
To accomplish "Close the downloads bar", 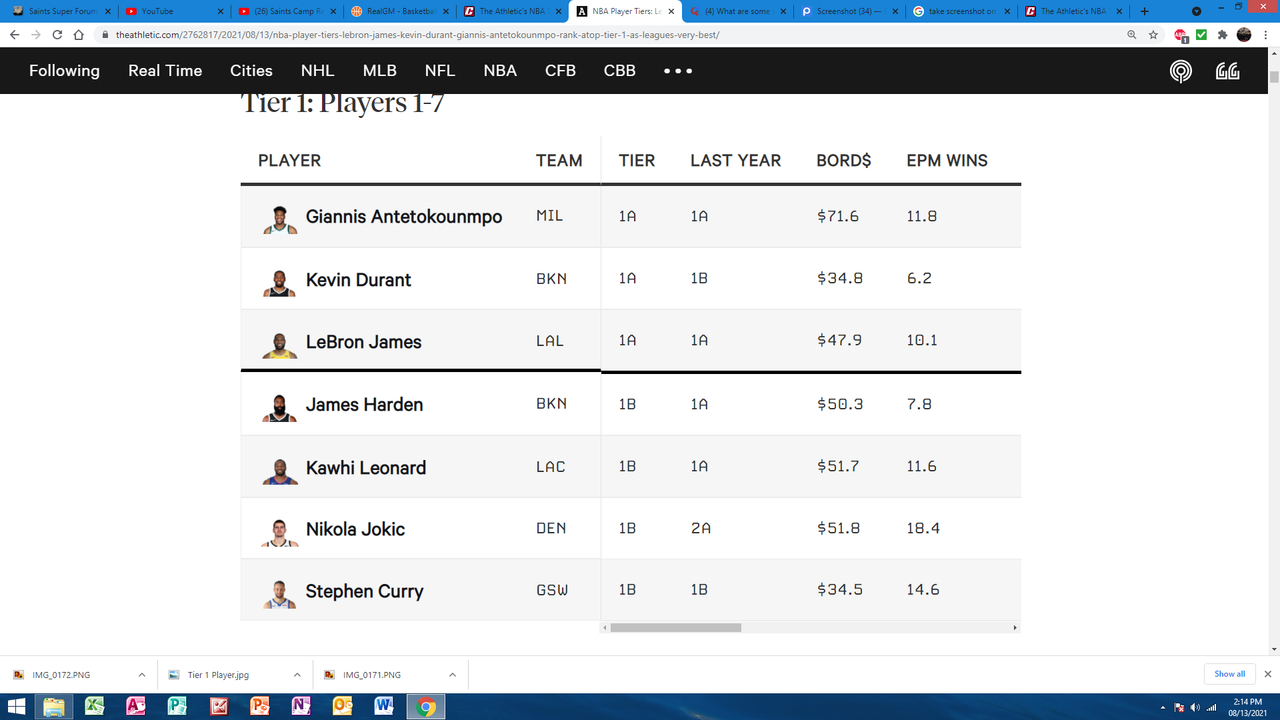I will 1268,675.
